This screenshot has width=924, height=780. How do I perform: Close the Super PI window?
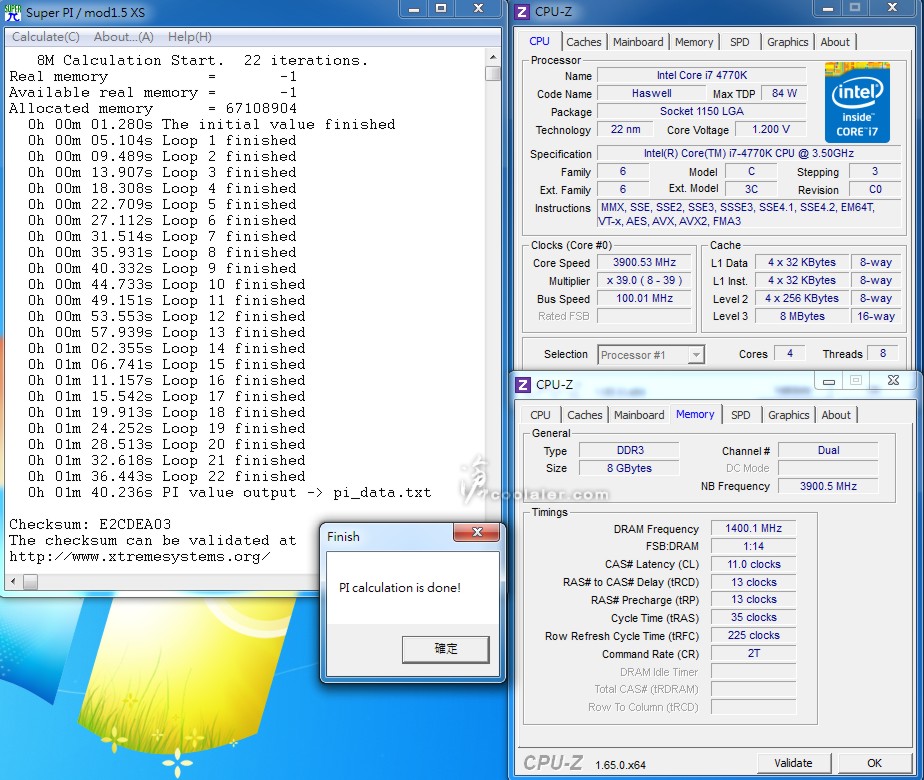point(478,9)
